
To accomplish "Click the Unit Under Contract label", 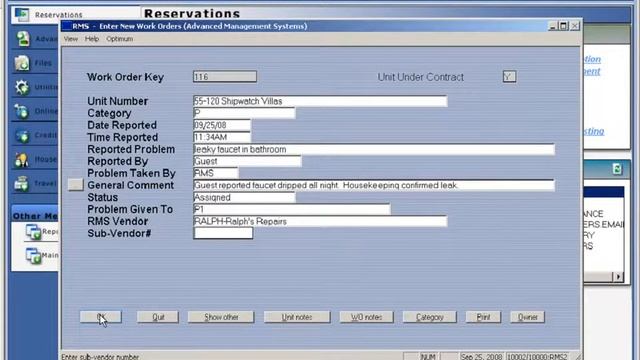I will tap(420, 77).
